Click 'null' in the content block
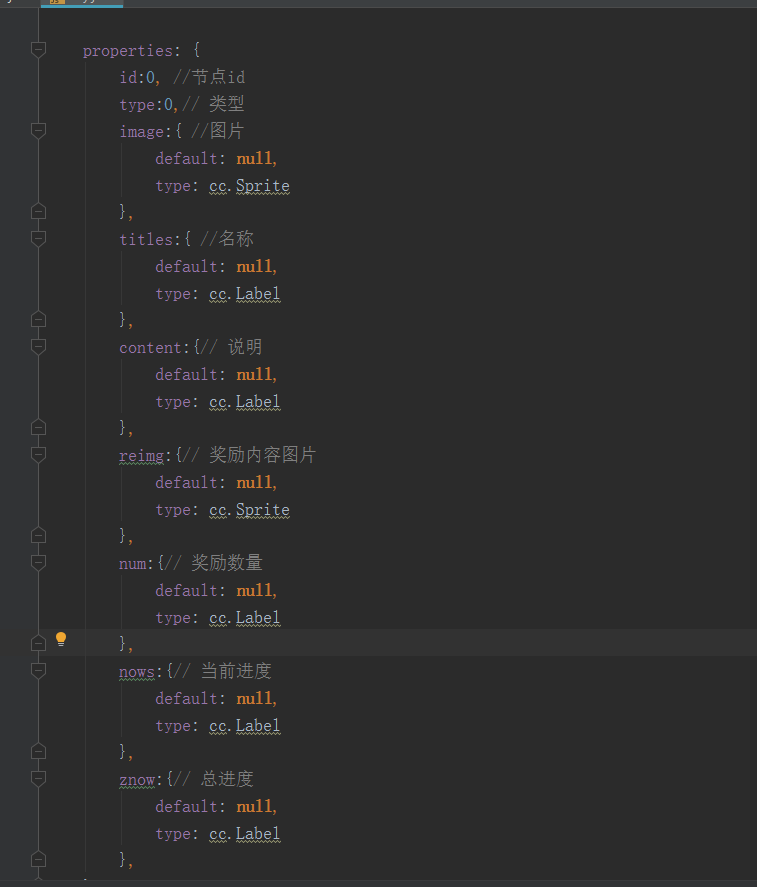This screenshot has width=757, height=887. [x=254, y=374]
